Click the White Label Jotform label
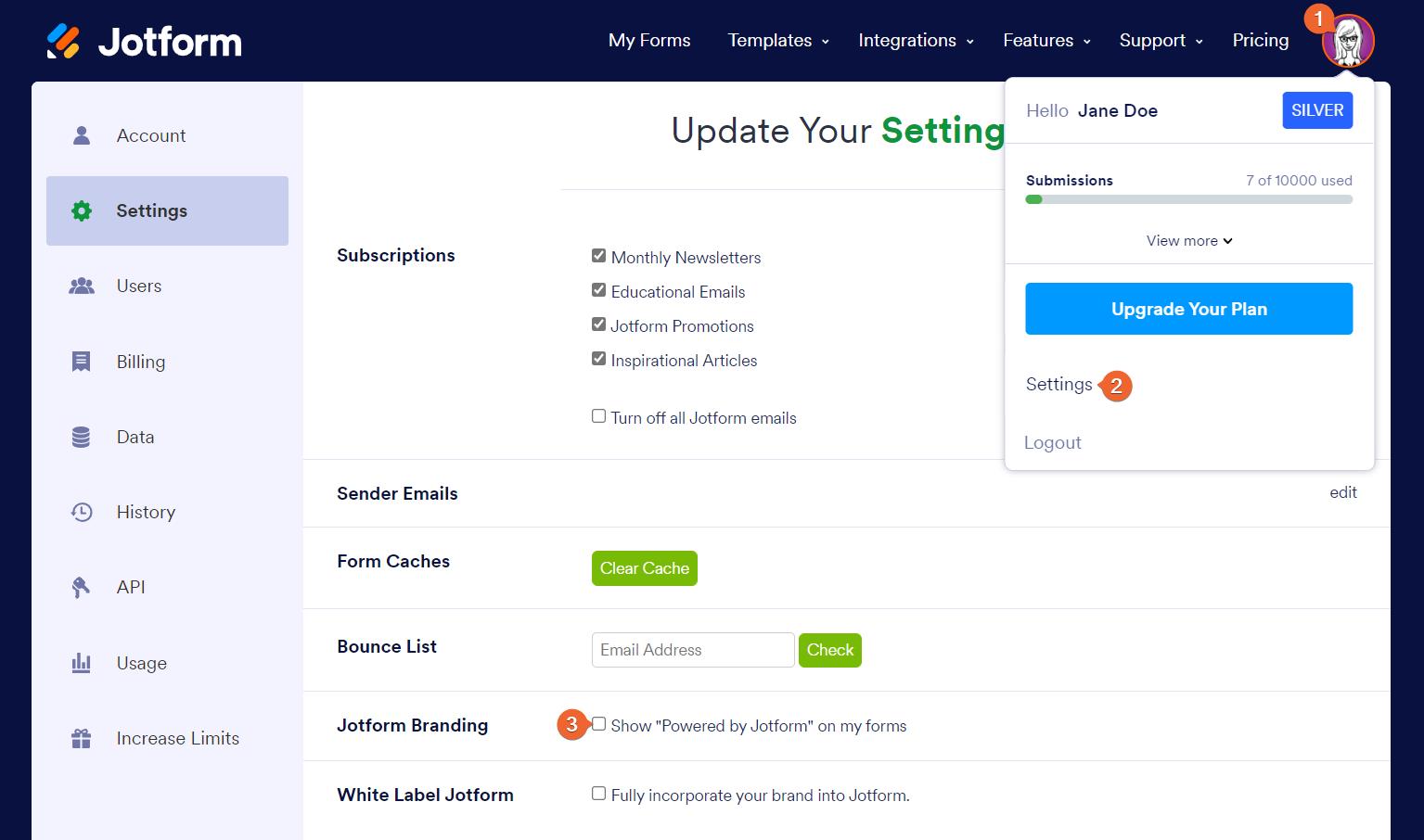 [x=425, y=795]
